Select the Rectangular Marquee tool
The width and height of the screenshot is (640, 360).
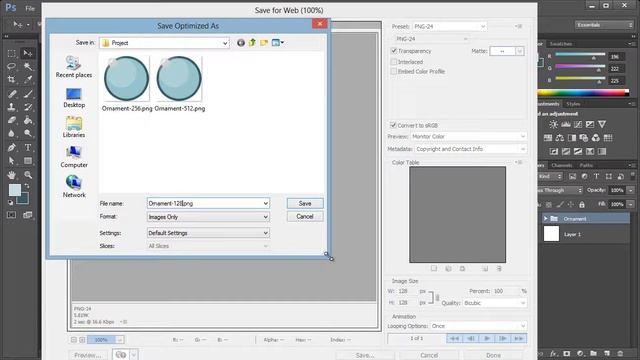[x=11, y=53]
